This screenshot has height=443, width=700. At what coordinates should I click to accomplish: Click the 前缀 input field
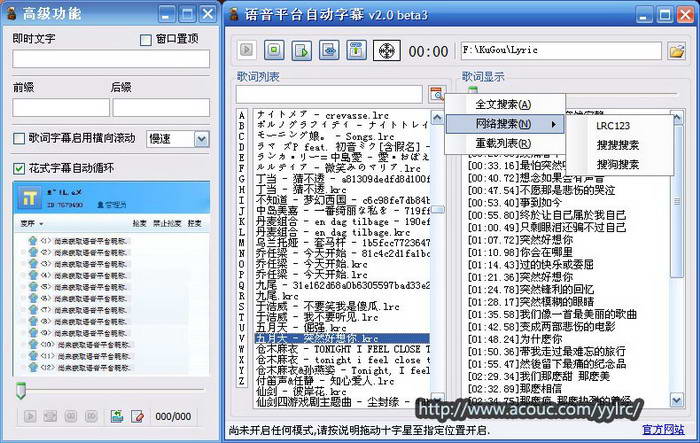pos(61,108)
